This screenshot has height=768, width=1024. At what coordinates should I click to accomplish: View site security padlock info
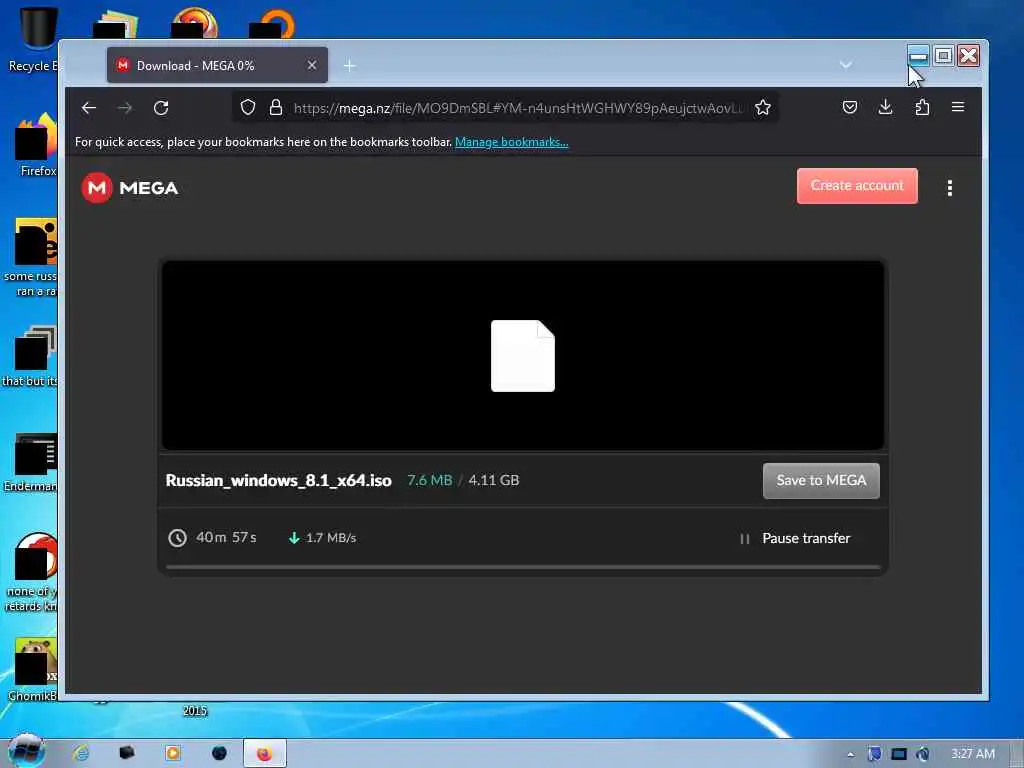click(276, 107)
